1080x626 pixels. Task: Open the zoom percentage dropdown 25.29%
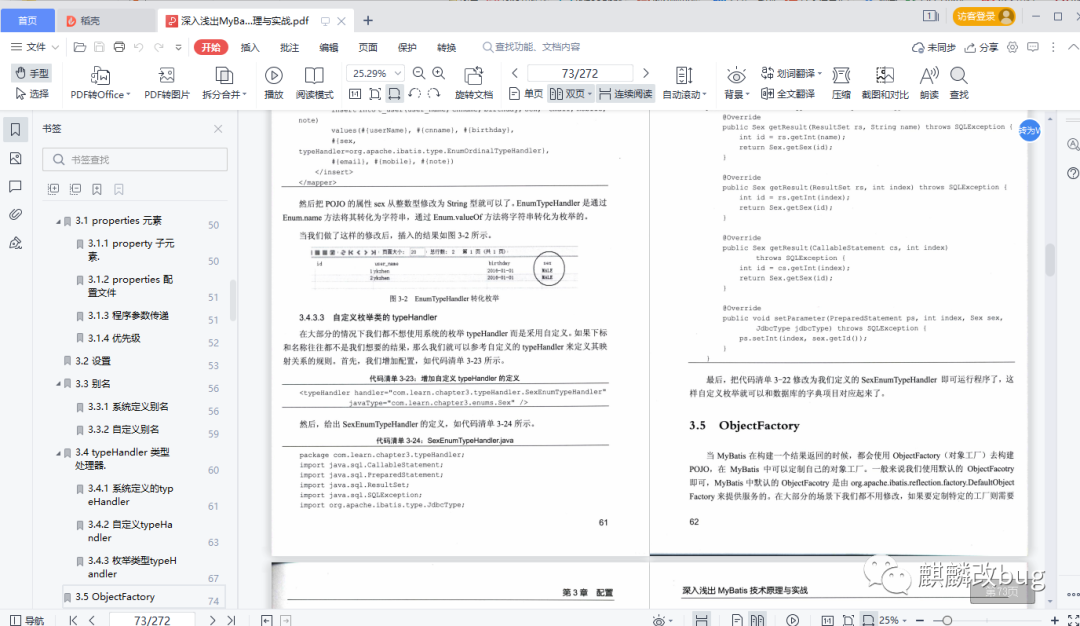point(397,73)
